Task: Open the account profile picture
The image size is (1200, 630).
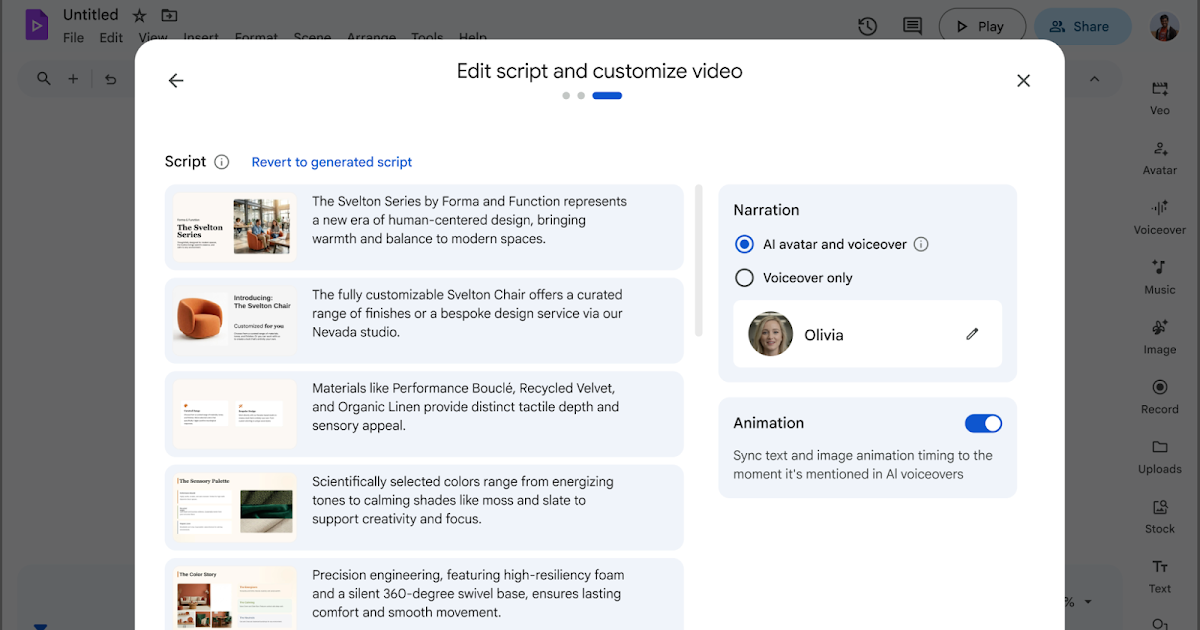Action: (1164, 26)
